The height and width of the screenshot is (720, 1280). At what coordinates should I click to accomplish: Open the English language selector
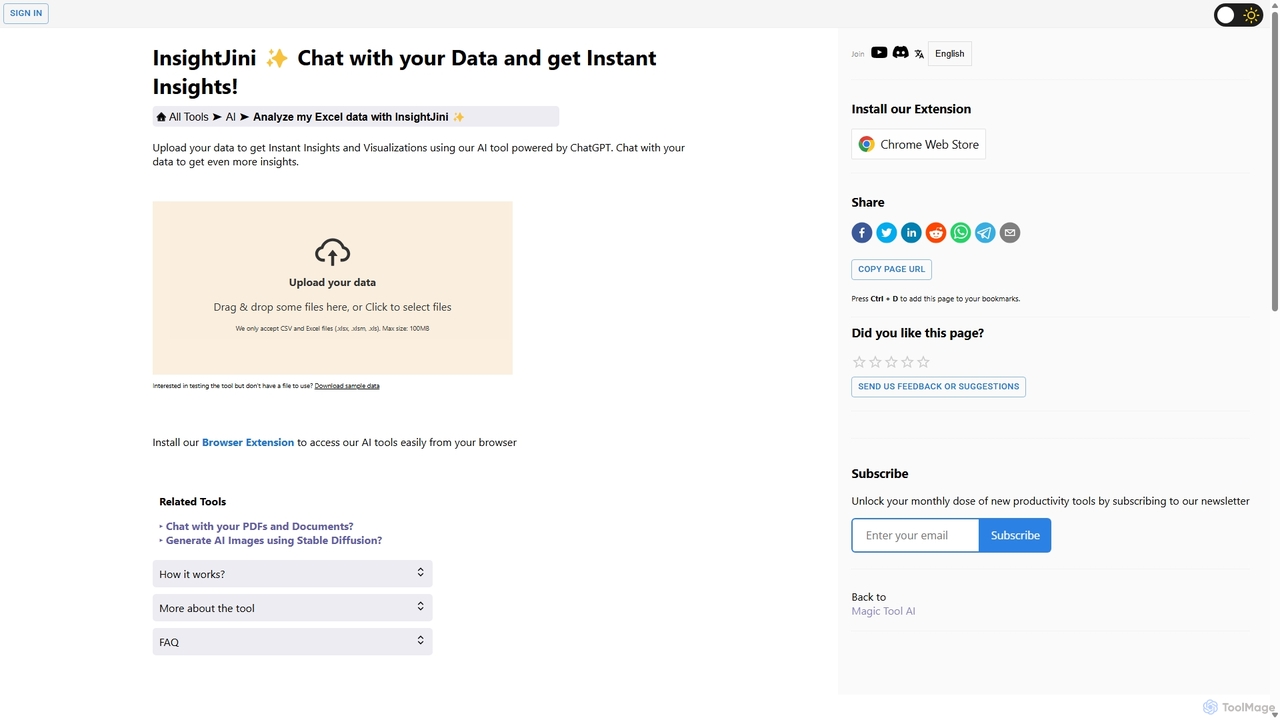click(x=950, y=54)
